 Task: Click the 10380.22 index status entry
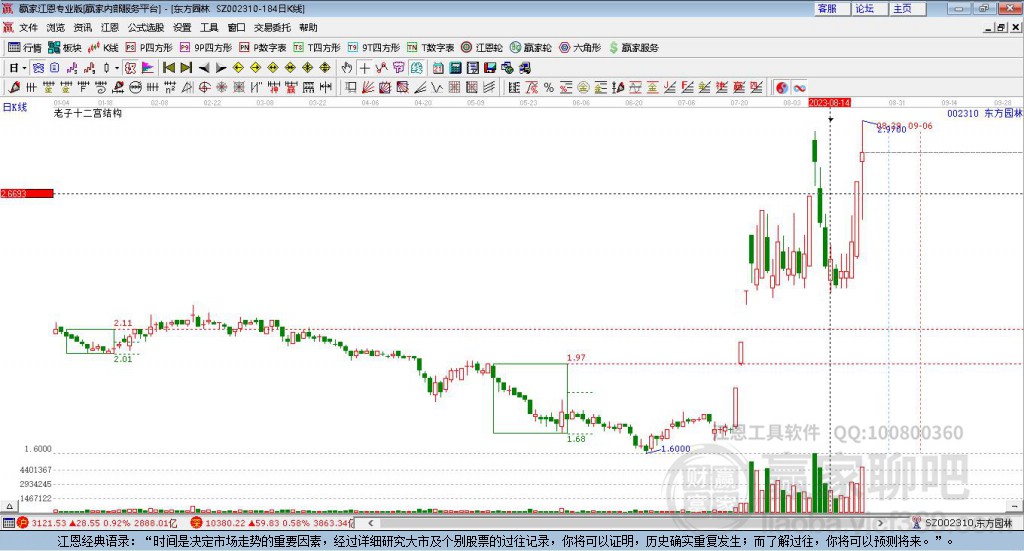tap(272, 523)
